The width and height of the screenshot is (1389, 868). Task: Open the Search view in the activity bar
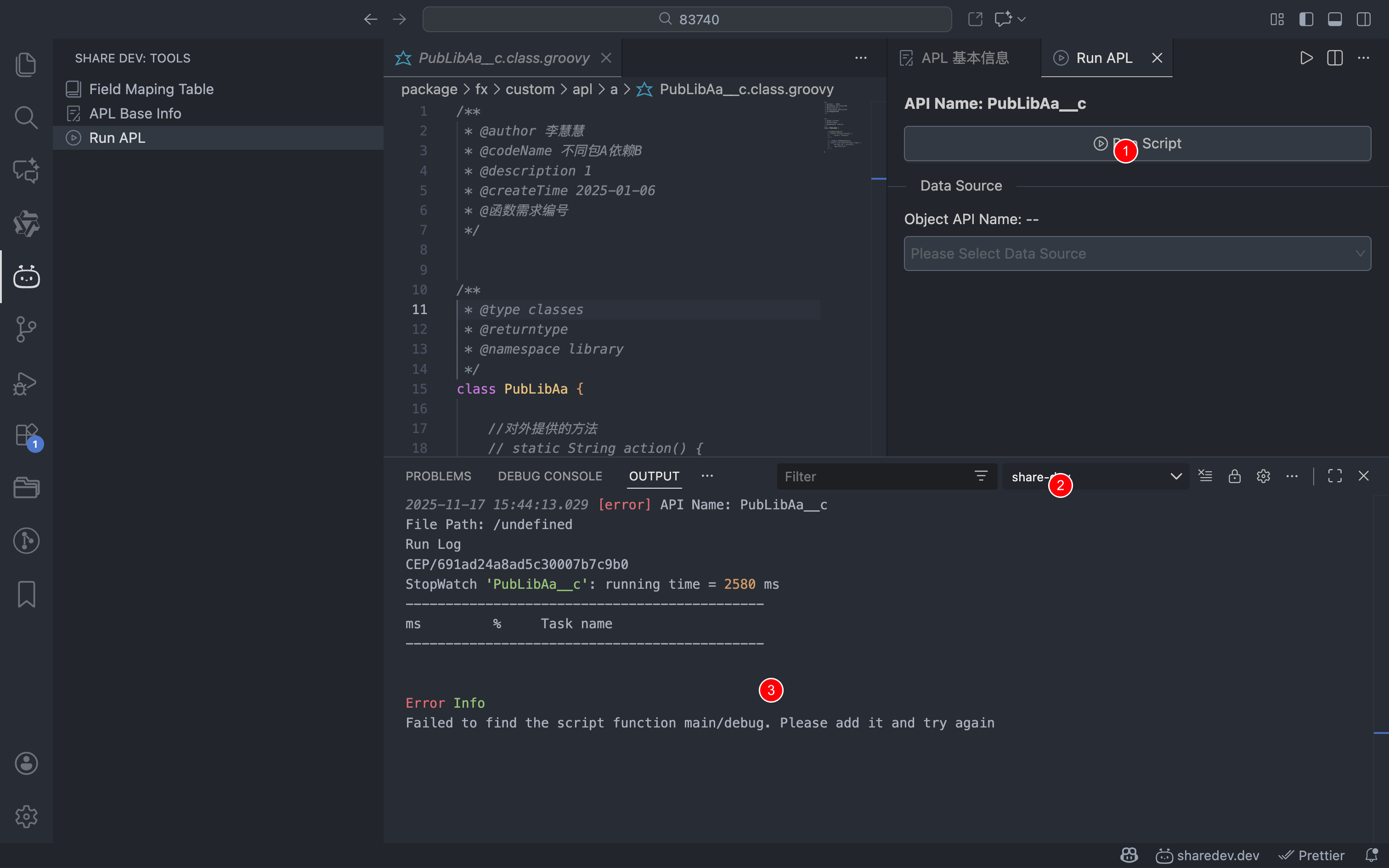click(26, 117)
